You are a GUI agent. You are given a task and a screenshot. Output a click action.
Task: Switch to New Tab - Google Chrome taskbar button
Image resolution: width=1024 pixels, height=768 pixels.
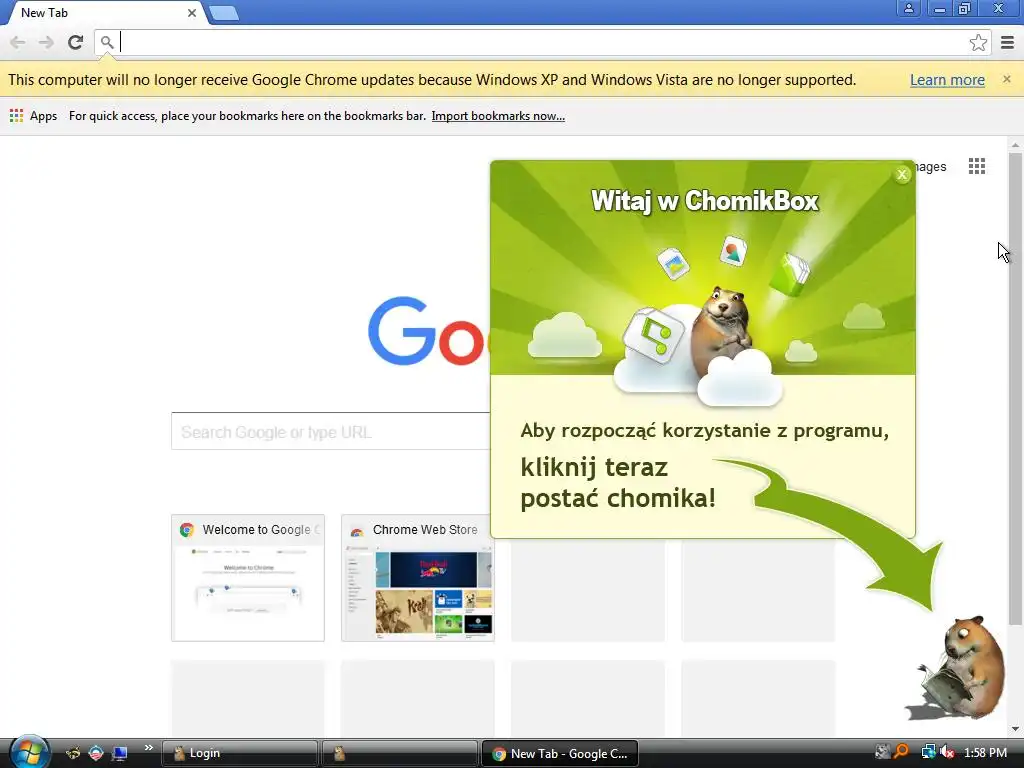pos(559,753)
